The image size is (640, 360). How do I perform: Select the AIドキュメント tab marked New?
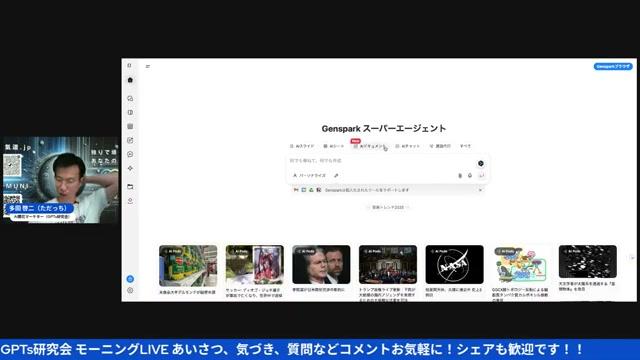coord(369,146)
